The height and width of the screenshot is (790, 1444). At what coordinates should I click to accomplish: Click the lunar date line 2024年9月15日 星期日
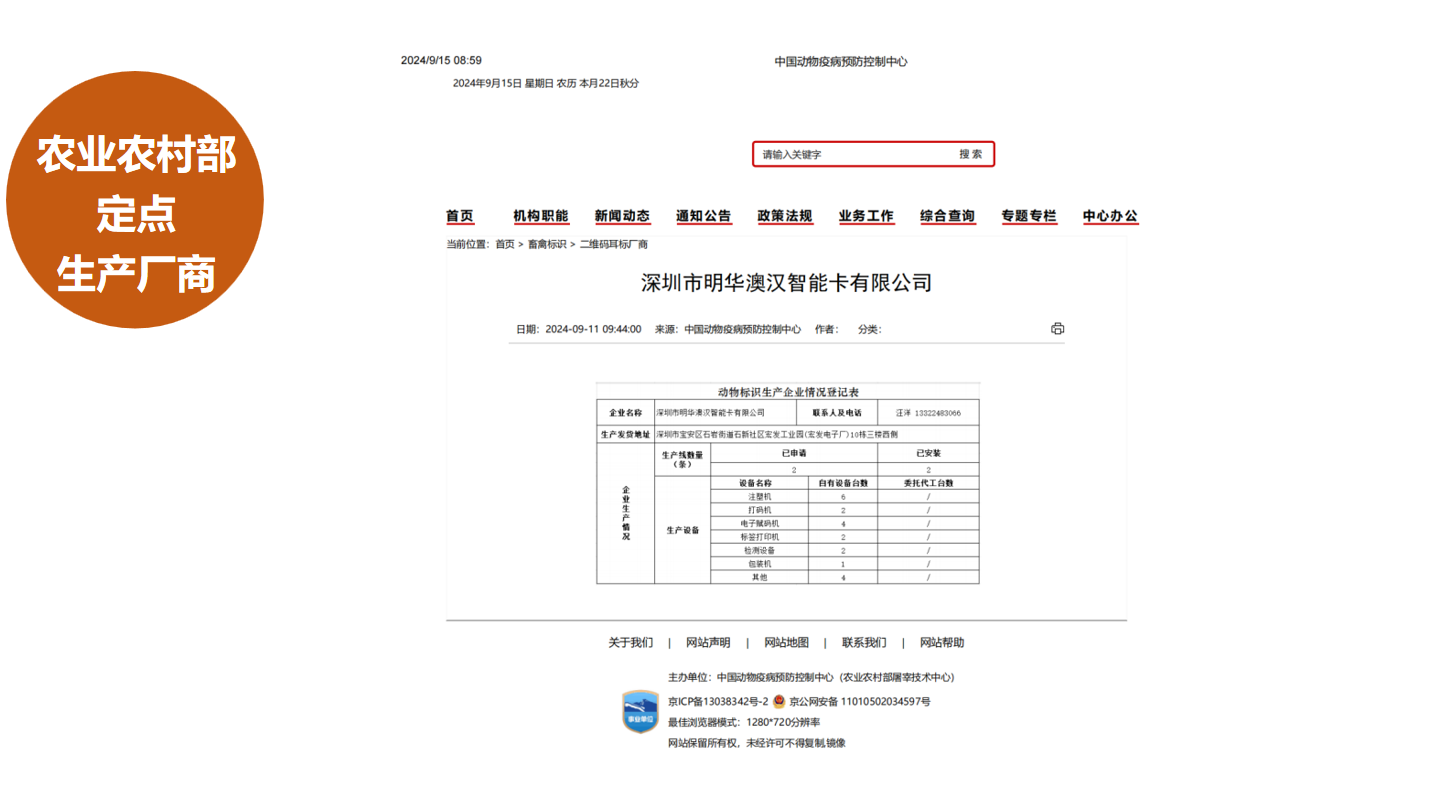[546, 83]
